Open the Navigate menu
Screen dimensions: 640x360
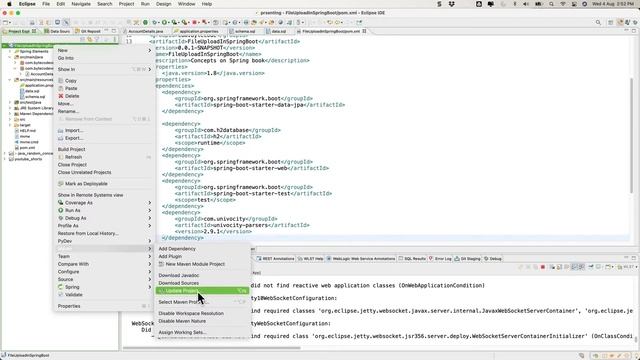click(81, 4)
